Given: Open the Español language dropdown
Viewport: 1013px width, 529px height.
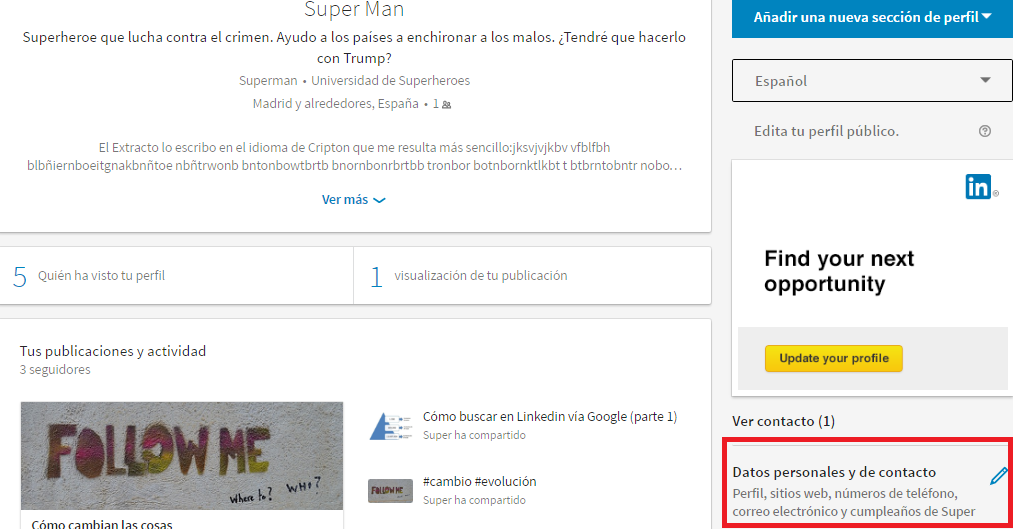Looking at the screenshot, I should coord(872,81).
